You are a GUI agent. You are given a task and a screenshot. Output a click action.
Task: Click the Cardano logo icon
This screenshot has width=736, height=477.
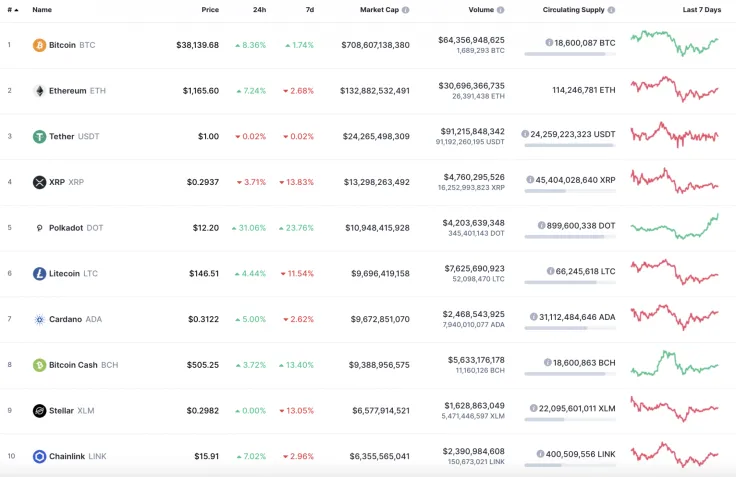[x=39, y=319]
